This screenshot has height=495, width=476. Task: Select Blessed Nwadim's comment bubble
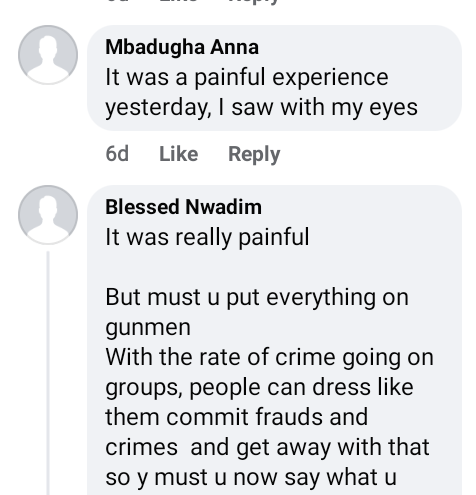[x=274, y=340]
